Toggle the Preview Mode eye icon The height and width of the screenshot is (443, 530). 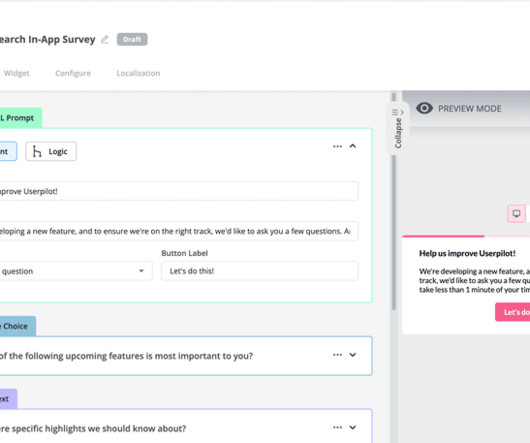tap(424, 108)
